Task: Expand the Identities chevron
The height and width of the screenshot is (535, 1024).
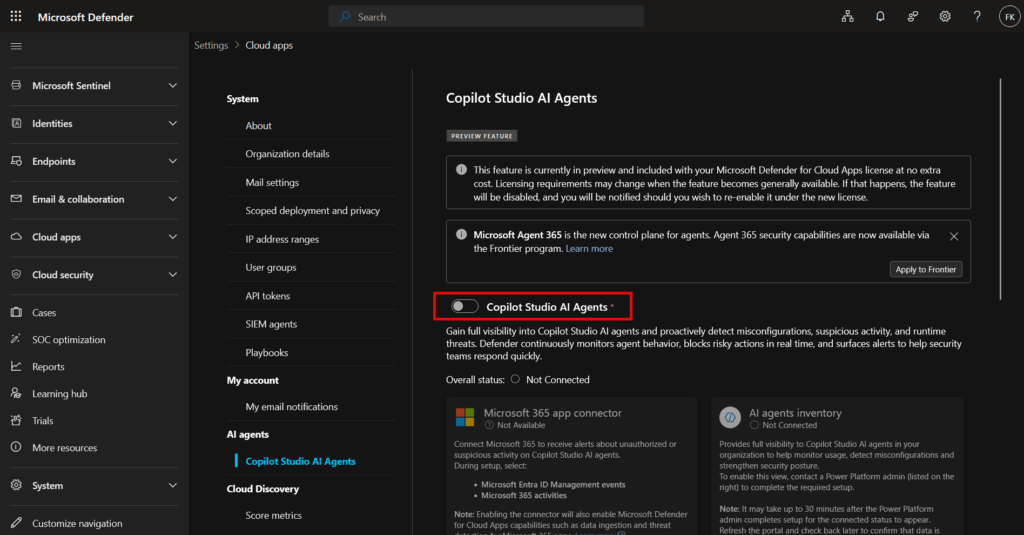Action: (172, 123)
